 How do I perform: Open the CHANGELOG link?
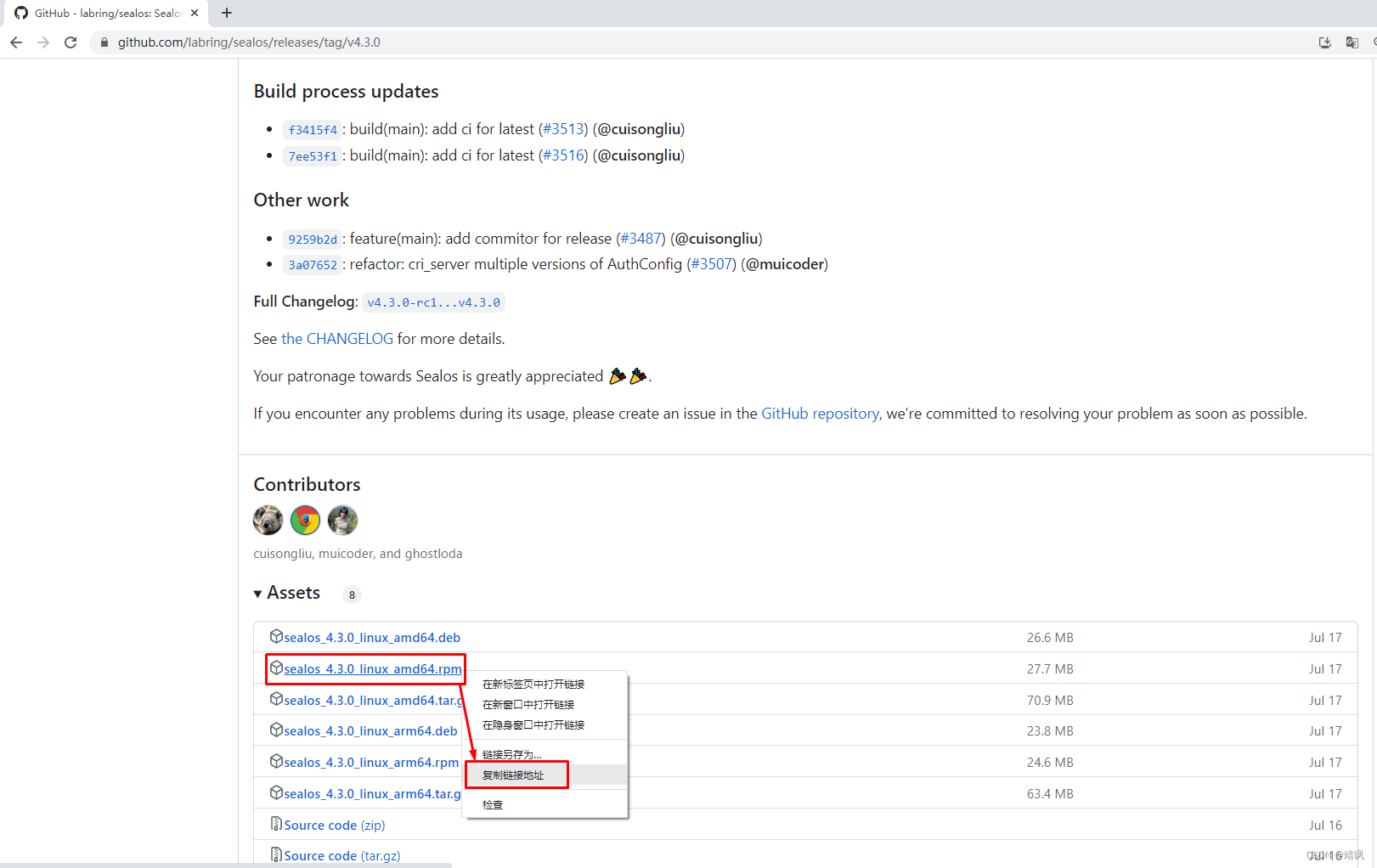click(337, 339)
